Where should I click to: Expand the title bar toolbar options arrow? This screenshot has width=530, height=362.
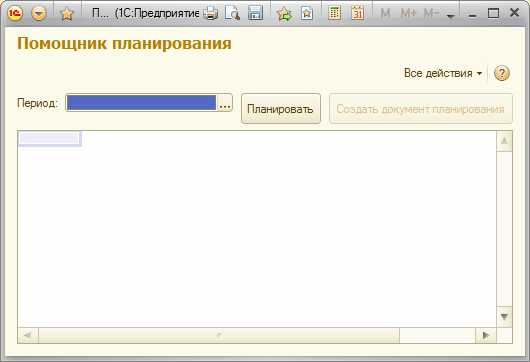pos(450,16)
